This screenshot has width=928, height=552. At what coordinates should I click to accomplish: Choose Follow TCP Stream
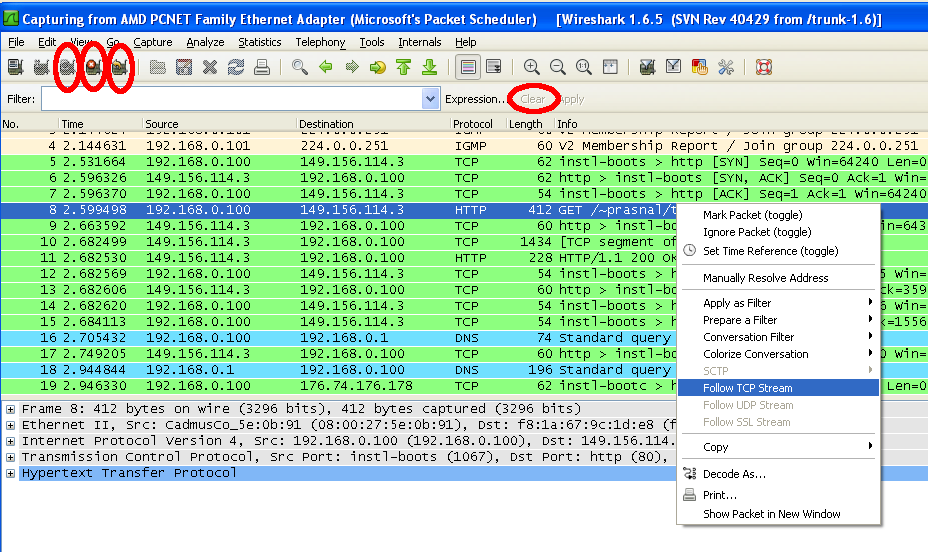click(x=778, y=388)
